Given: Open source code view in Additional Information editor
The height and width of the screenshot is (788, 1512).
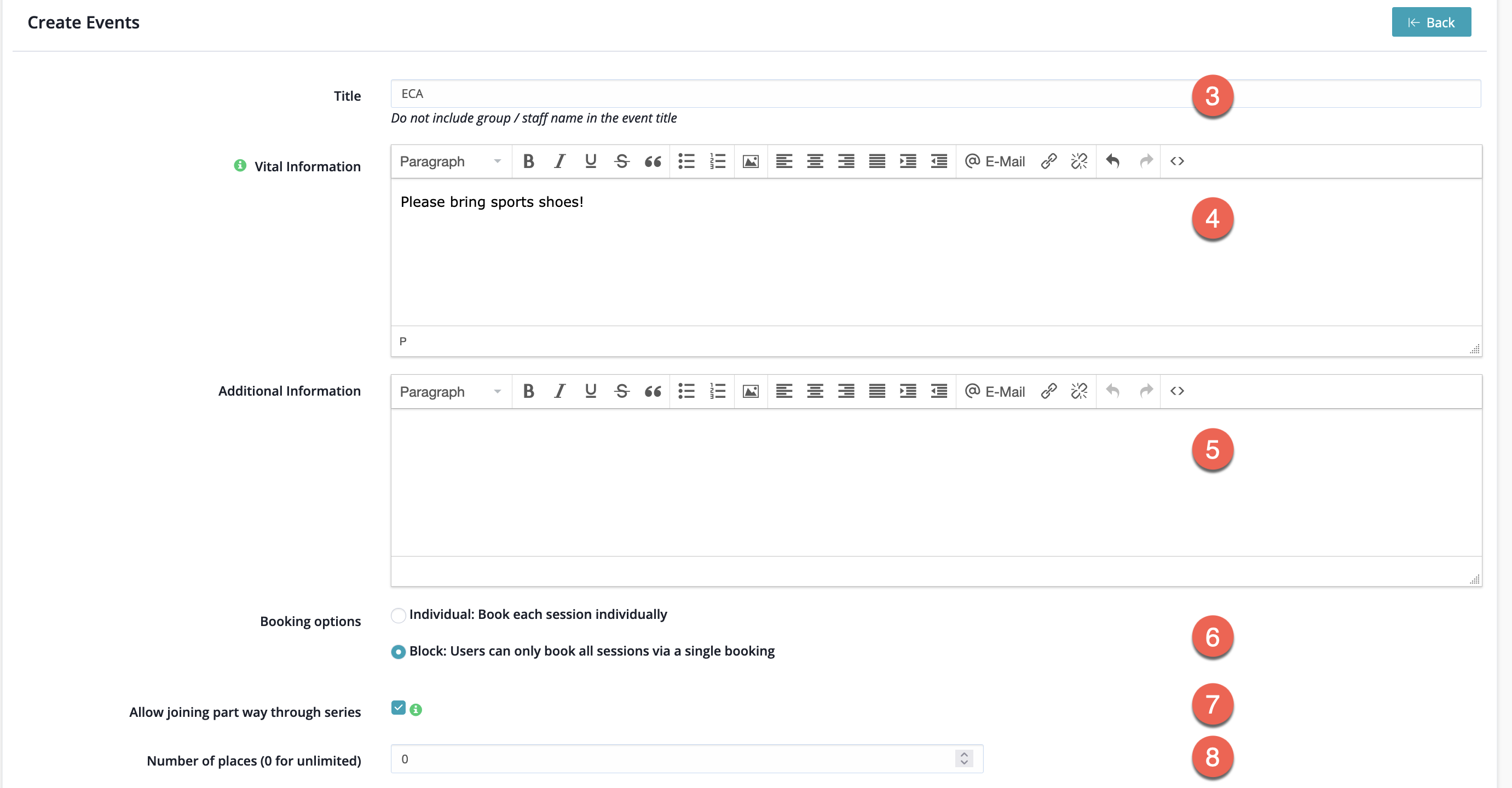Looking at the screenshot, I should pyautogui.click(x=1177, y=391).
